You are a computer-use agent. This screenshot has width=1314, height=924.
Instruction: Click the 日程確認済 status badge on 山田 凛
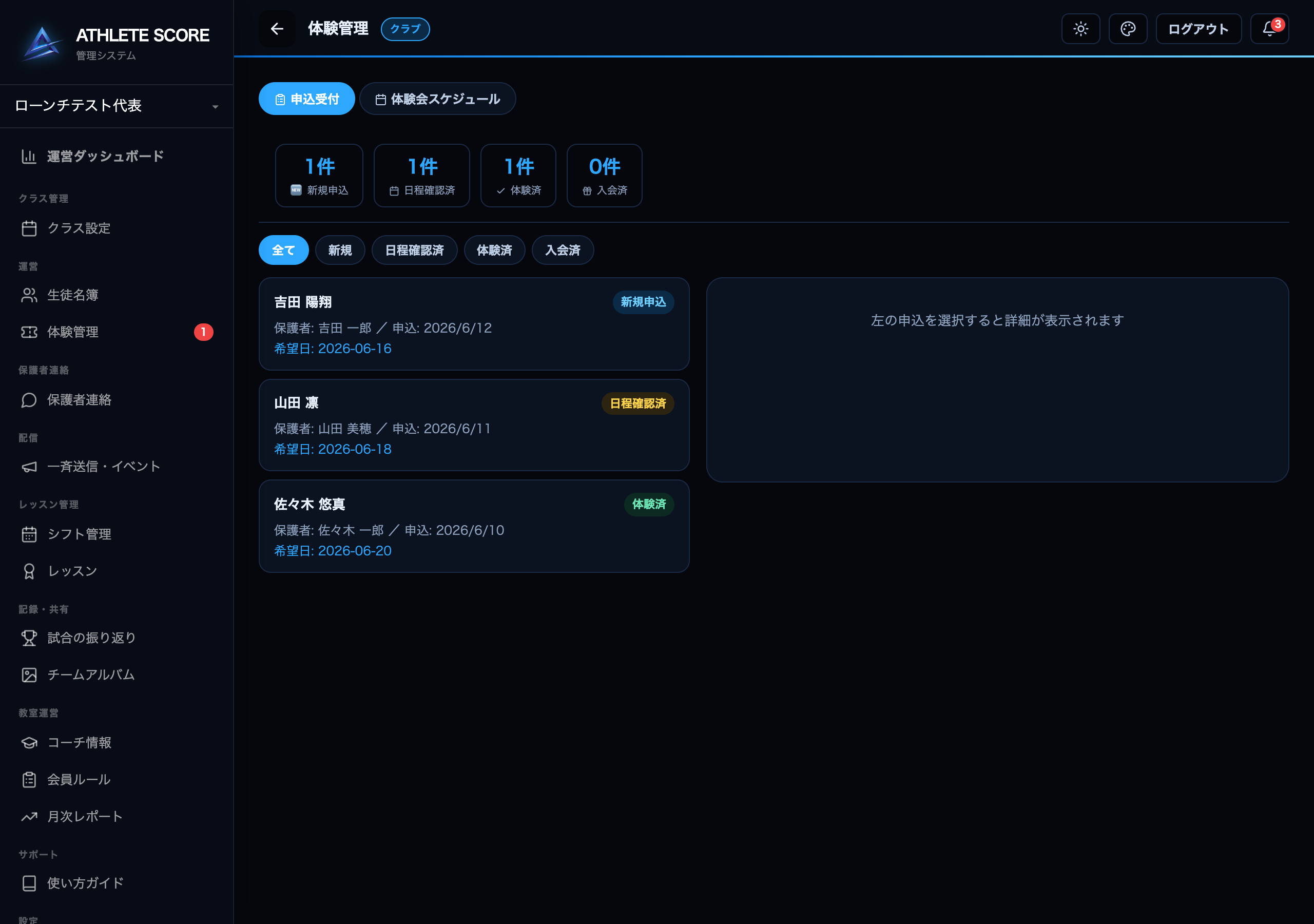(637, 403)
